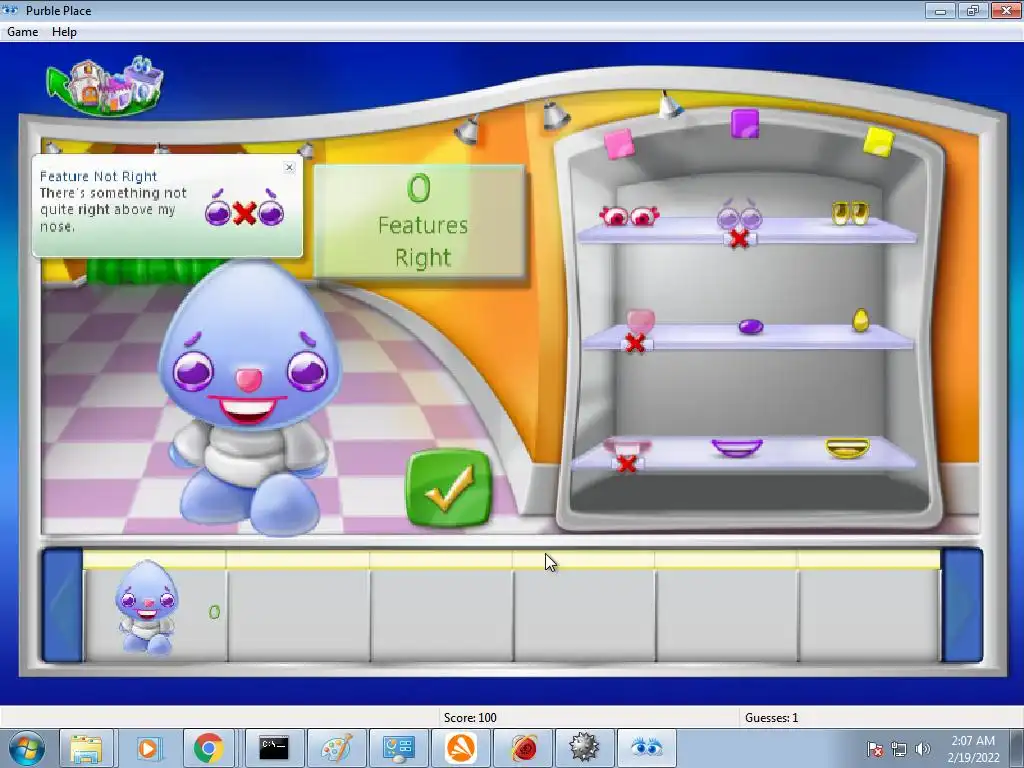The width and height of the screenshot is (1024, 768).
Task: Open File Explorer from the taskbar
Action: pos(86,748)
